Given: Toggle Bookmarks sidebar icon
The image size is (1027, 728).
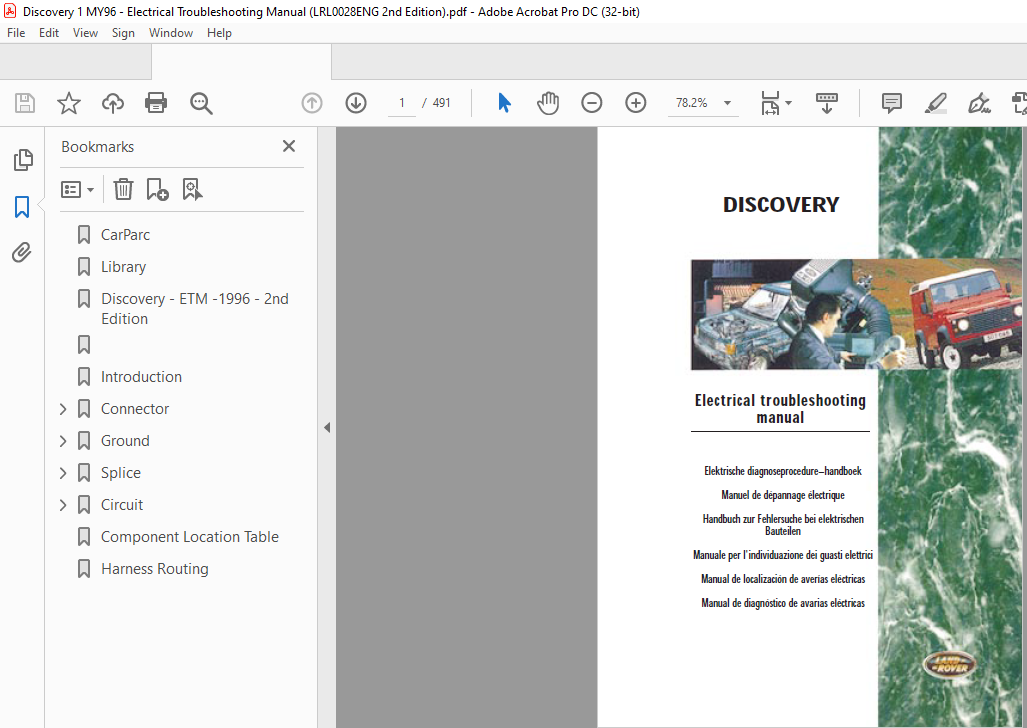Looking at the screenshot, I should 22,207.
